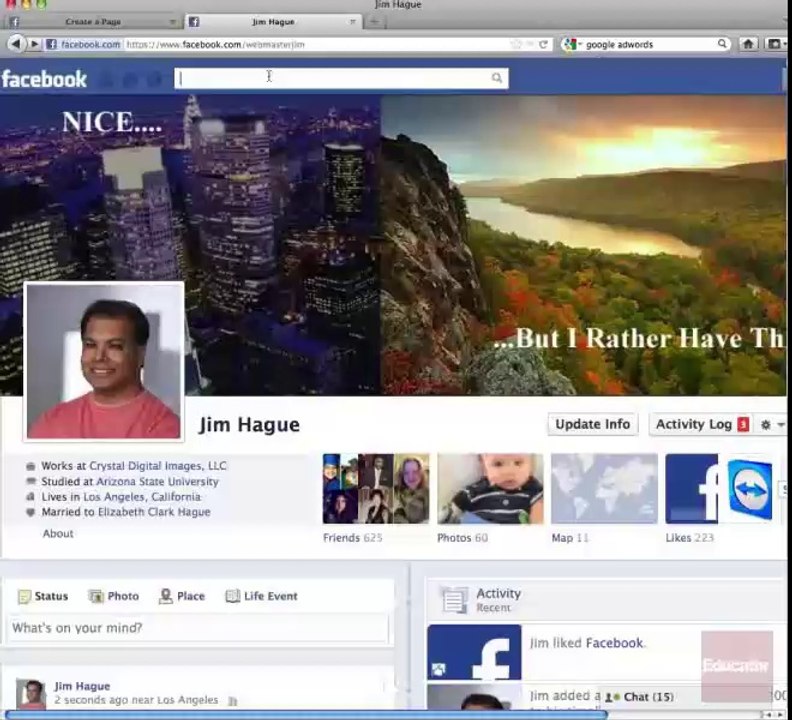Select the Jim Hague browser tab
Screen dimensions: 792x720
point(273,22)
